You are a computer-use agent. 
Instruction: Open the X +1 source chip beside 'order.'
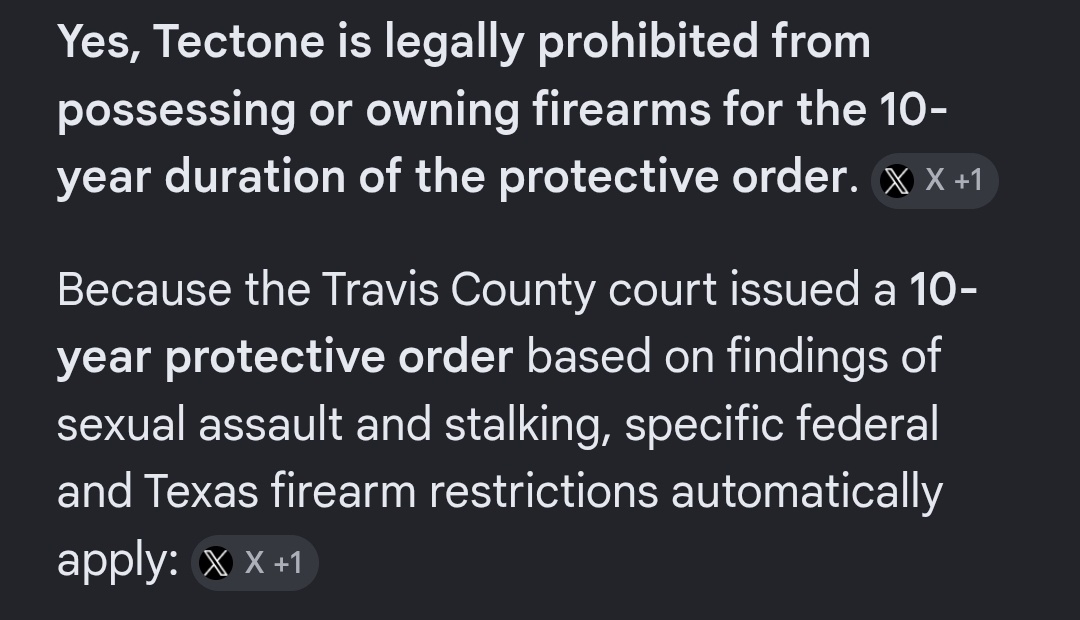pos(935,181)
